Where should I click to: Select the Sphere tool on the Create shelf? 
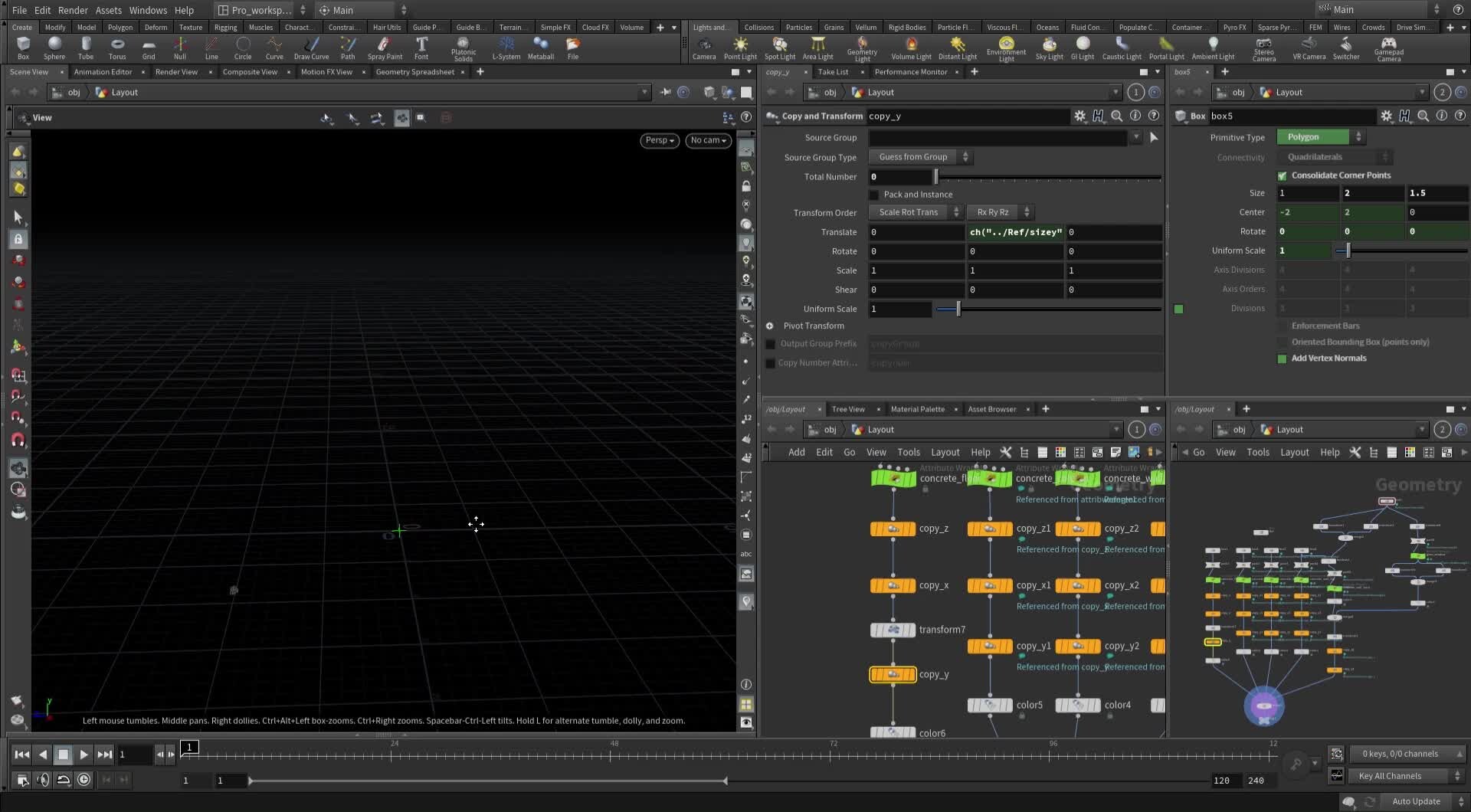pos(54,47)
